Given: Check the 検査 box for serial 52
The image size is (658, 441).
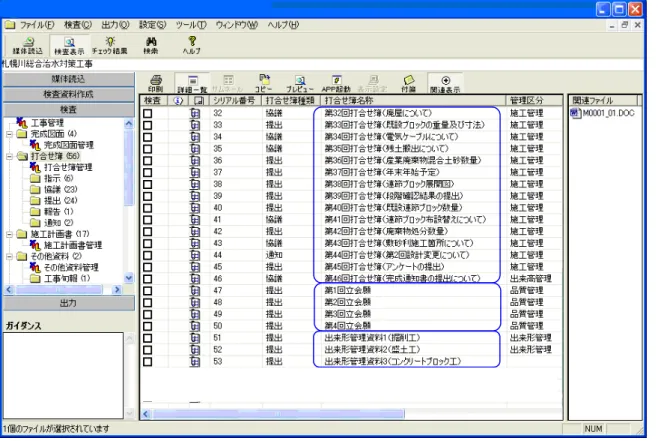Looking at the screenshot, I should (148, 350).
